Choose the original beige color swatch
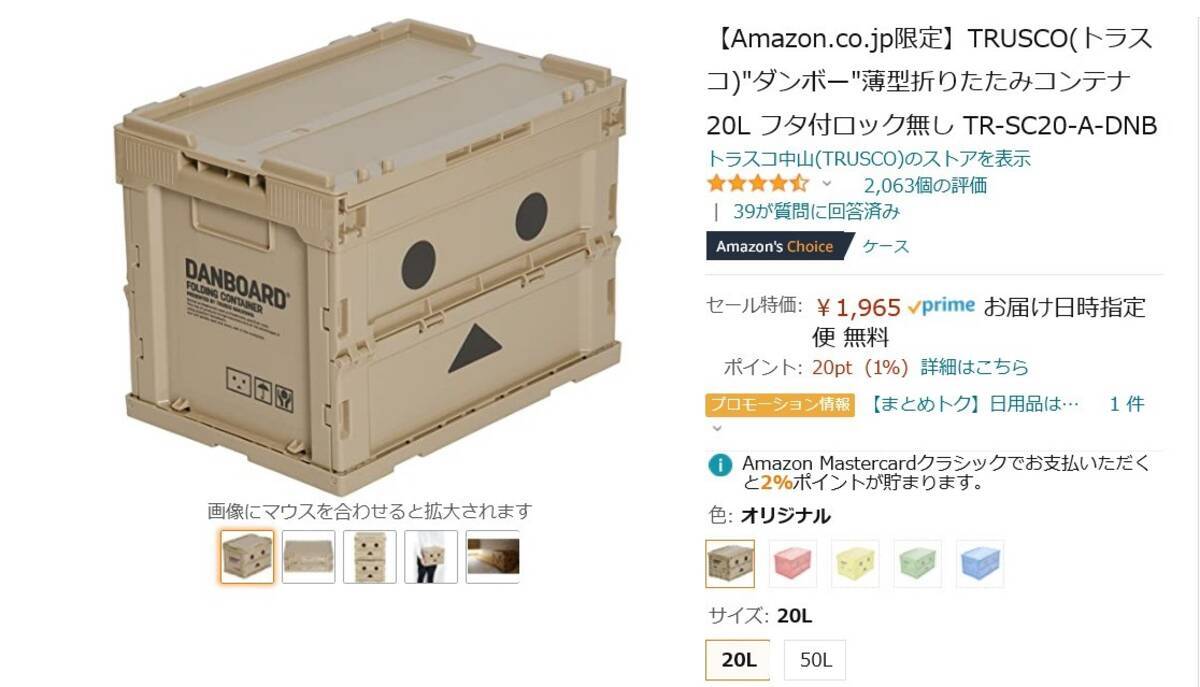 click(730, 564)
